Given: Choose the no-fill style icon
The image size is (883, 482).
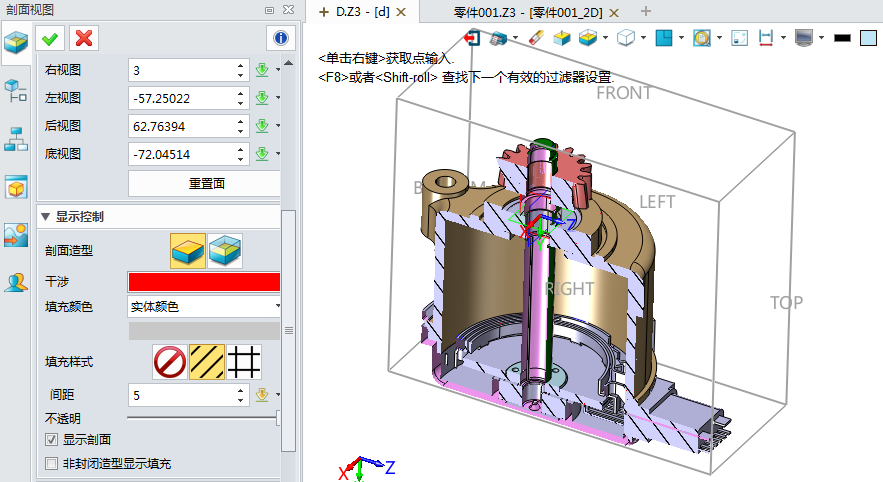Looking at the screenshot, I should click(x=170, y=361).
